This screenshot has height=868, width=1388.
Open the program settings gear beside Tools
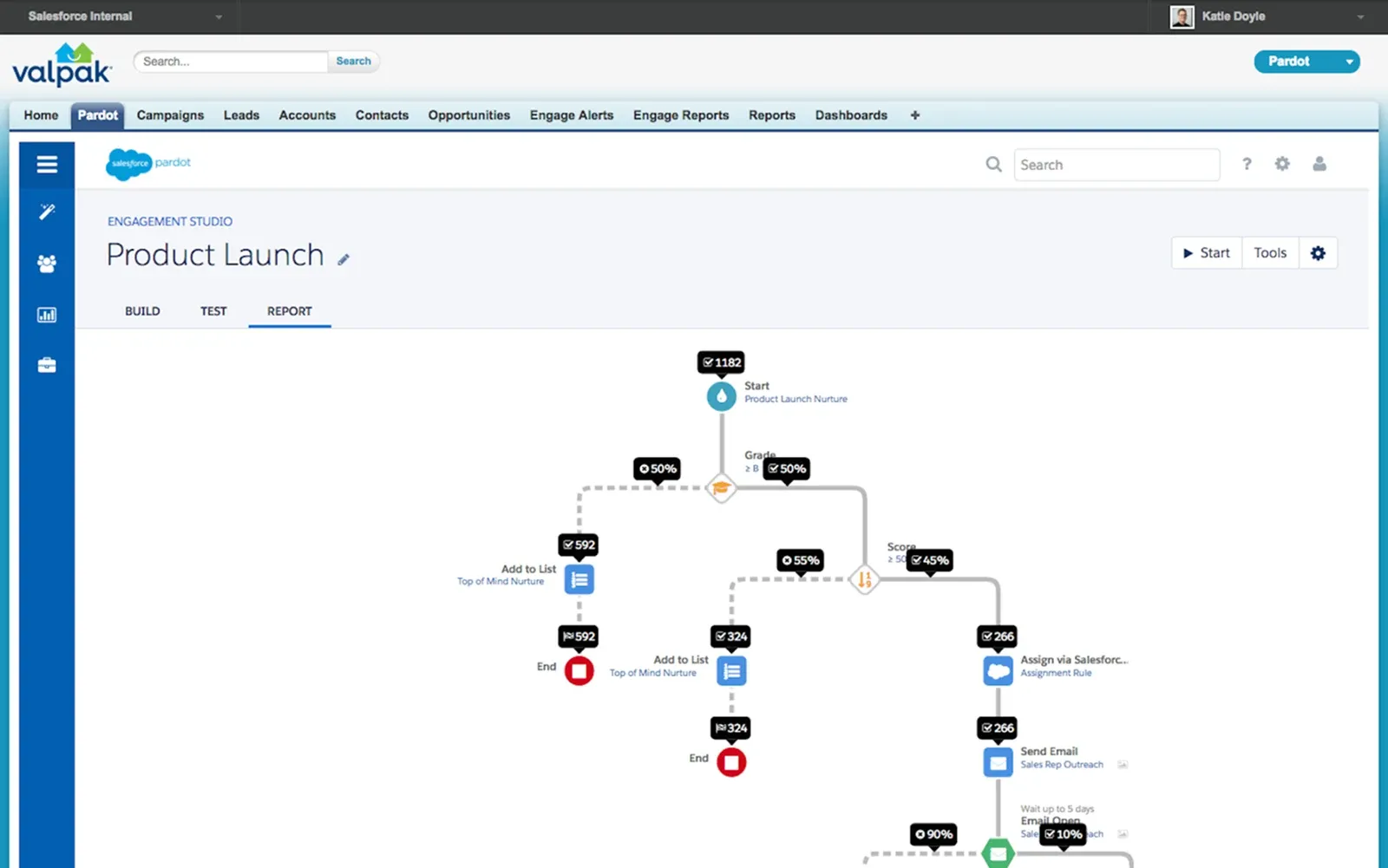click(1318, 253)
